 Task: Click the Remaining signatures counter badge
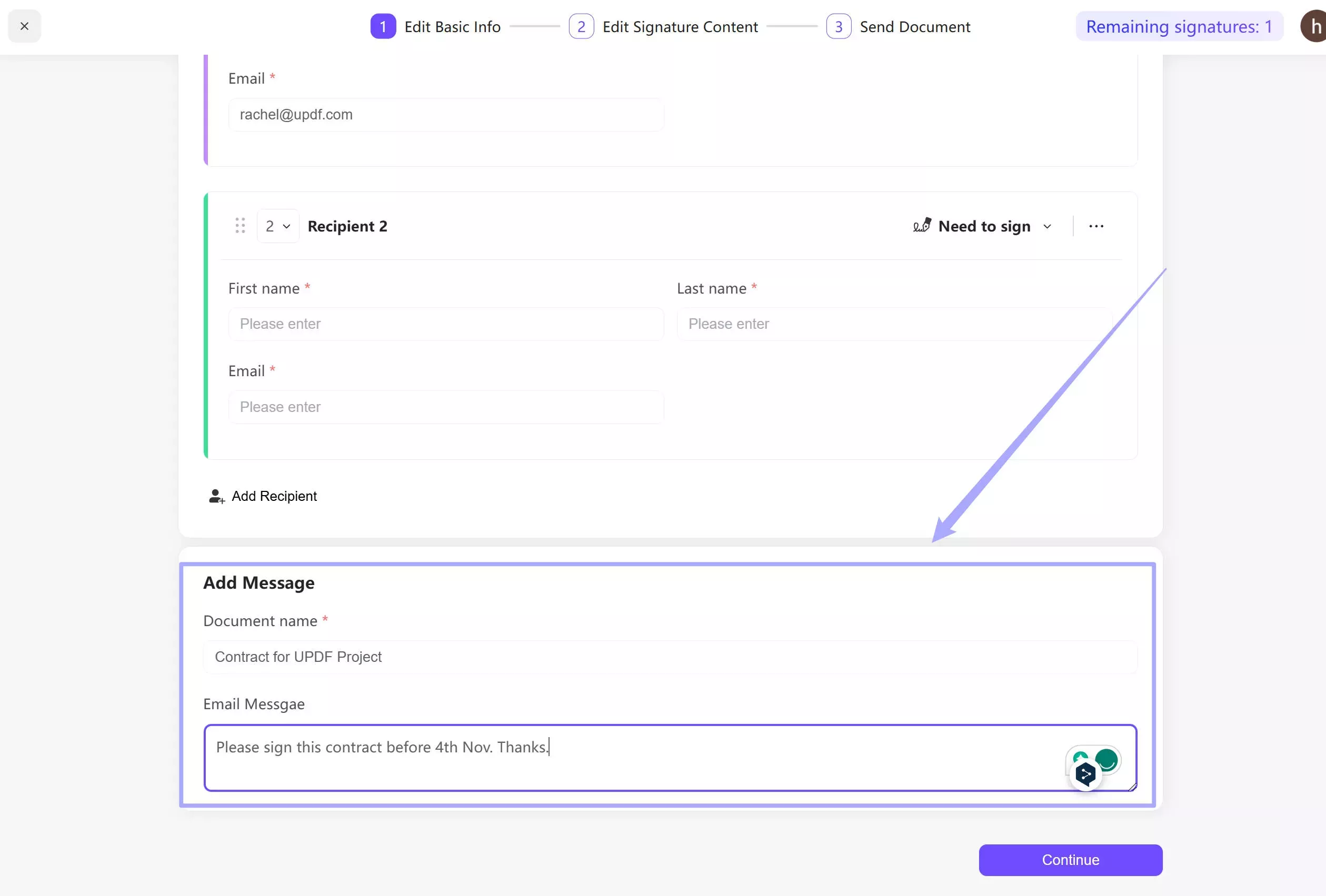tap(1179, 26)
